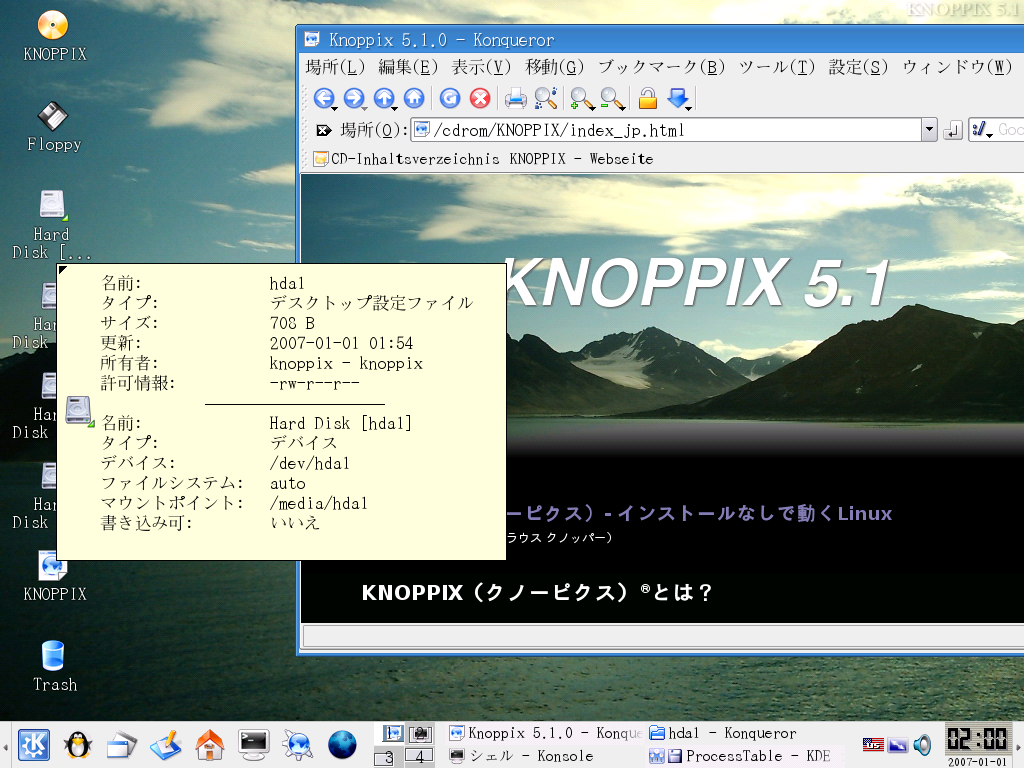Switch to virtual desktop 2 in pager
This screenshot has height=768, width=1024.
(x=420, y=734)
